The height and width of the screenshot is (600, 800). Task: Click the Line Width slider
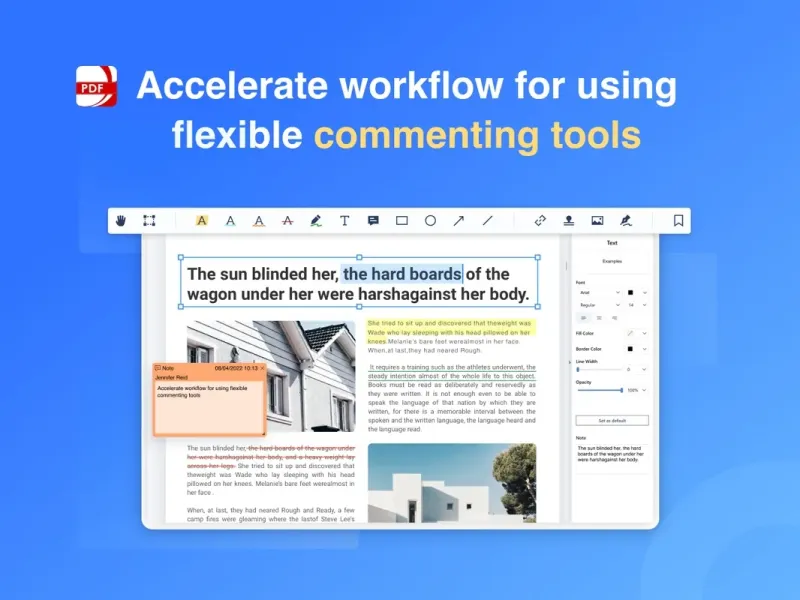pos(599,369)
